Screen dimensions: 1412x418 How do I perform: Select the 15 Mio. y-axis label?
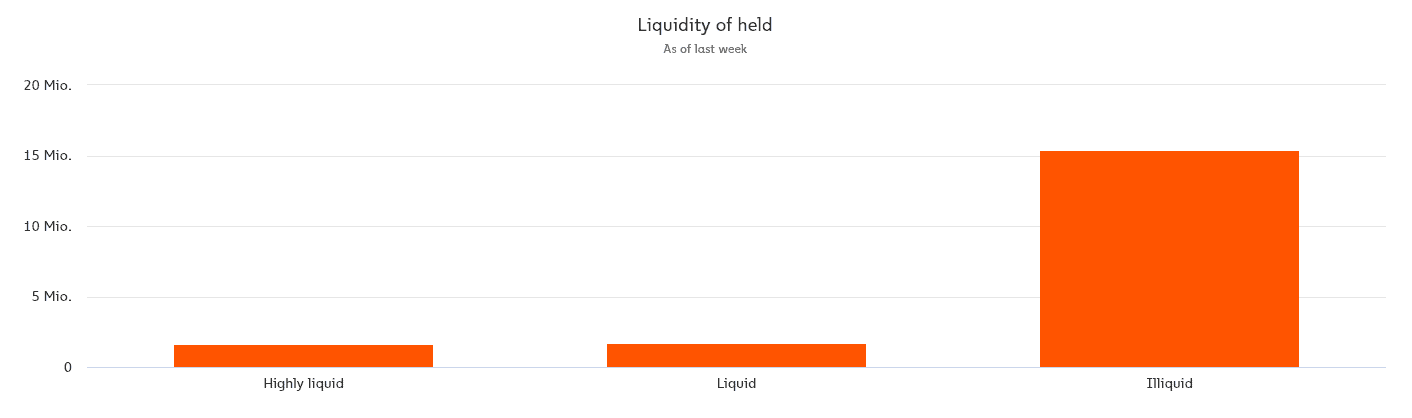47,156
